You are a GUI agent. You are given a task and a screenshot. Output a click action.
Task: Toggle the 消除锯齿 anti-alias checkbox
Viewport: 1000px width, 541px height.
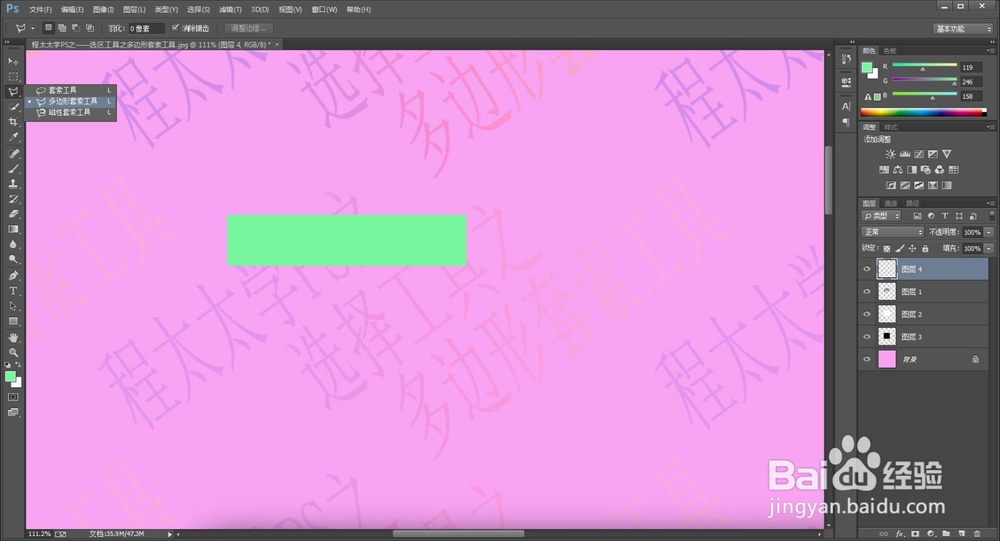click(175, 28)
